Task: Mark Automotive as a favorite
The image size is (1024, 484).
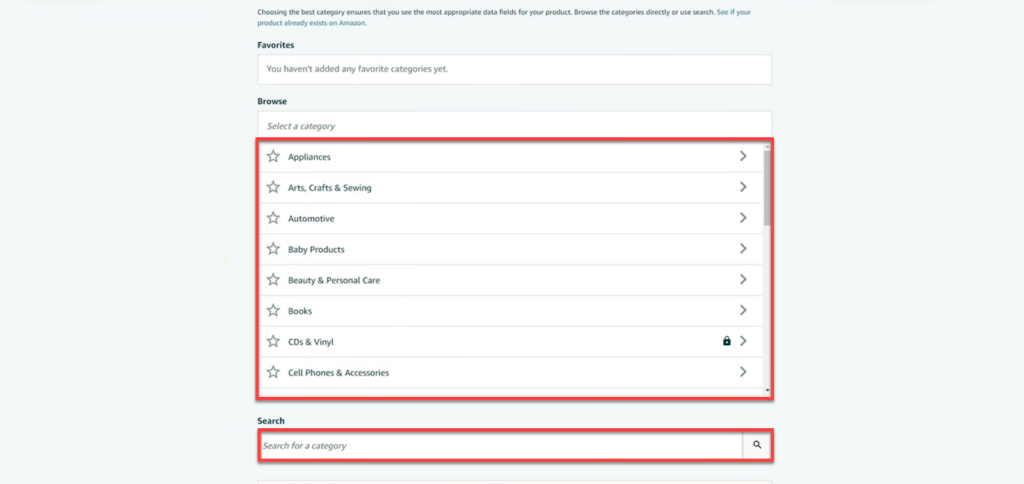Action: tap(273, 218)
